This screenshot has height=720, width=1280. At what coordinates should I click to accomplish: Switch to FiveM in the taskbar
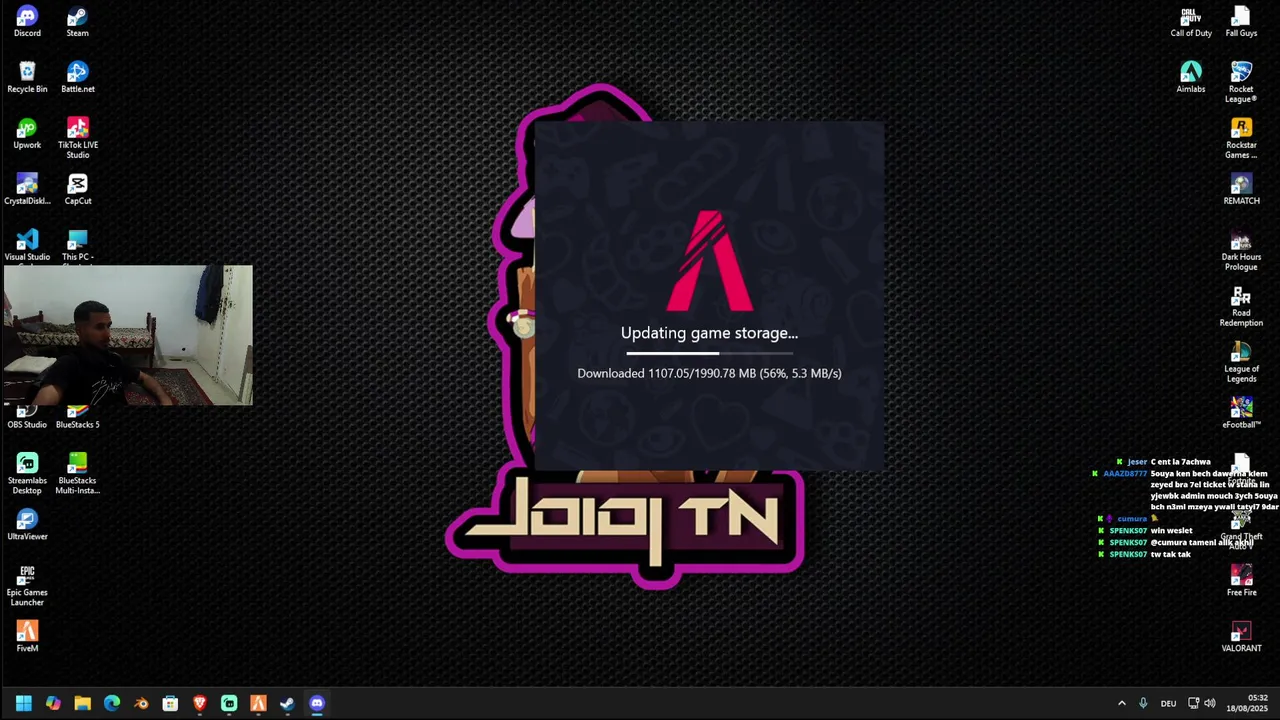pos(258,704)
